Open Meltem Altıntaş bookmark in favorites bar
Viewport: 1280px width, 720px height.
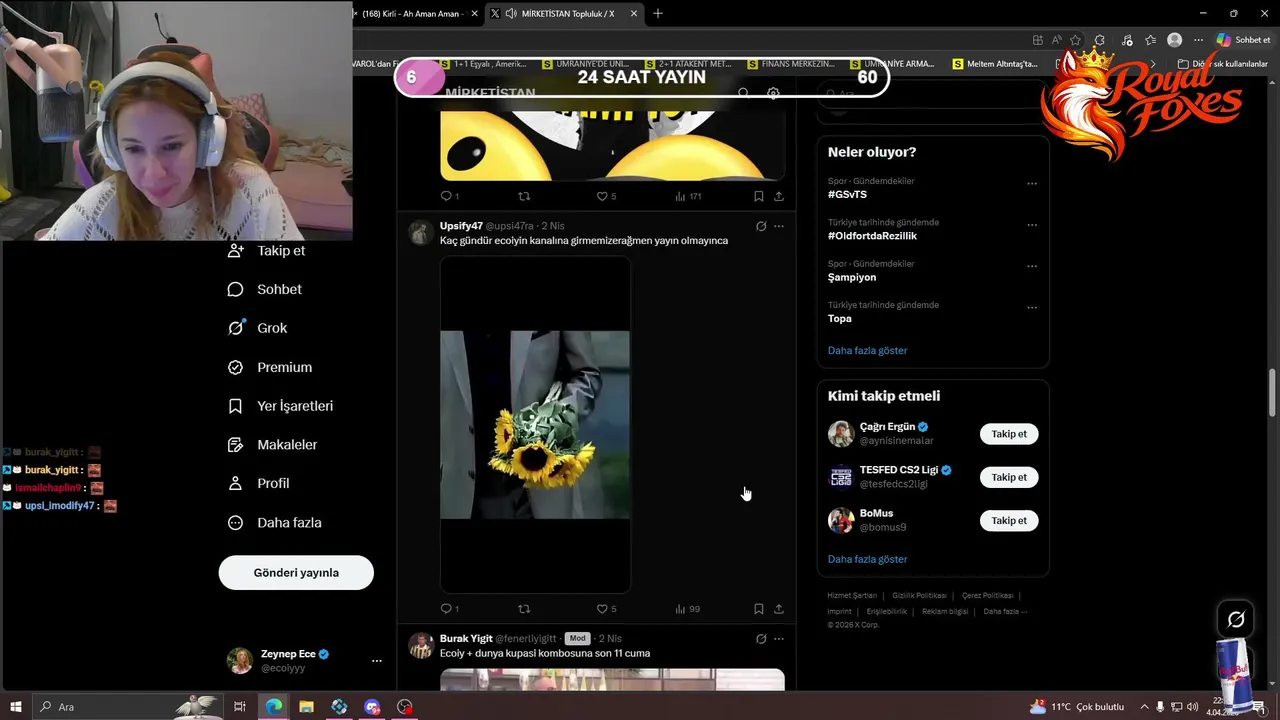click(x=995, y=64)
